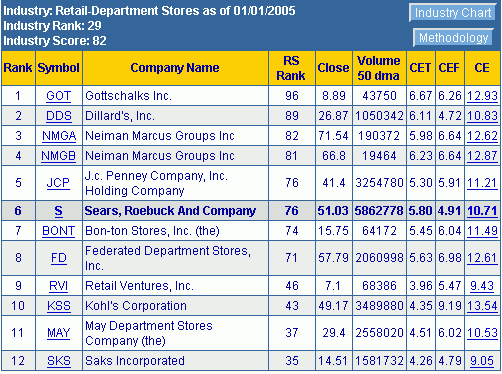Select the DDS symbol link

[59, 116]
